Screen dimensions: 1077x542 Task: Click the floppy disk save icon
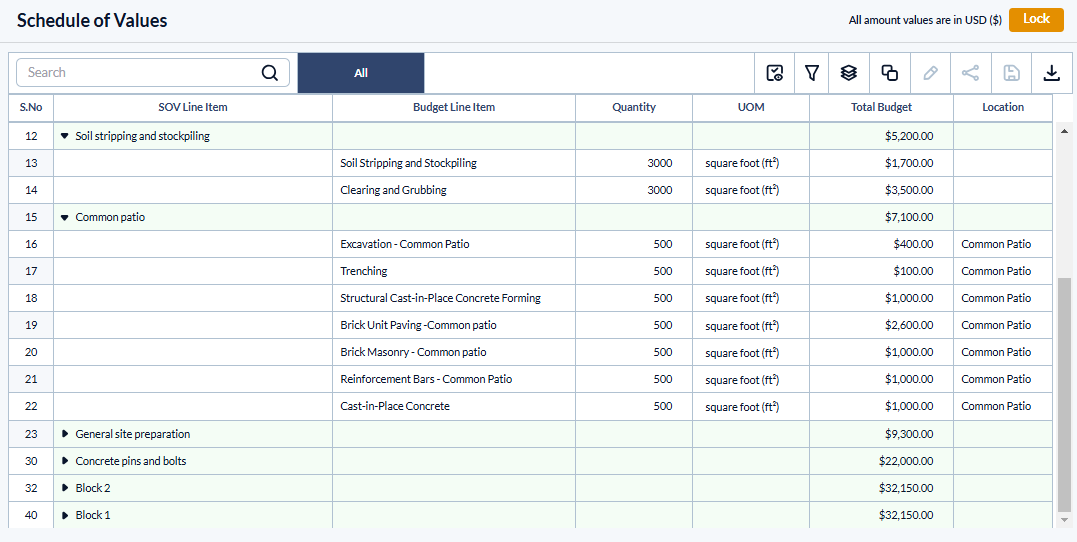point(1011,73)
